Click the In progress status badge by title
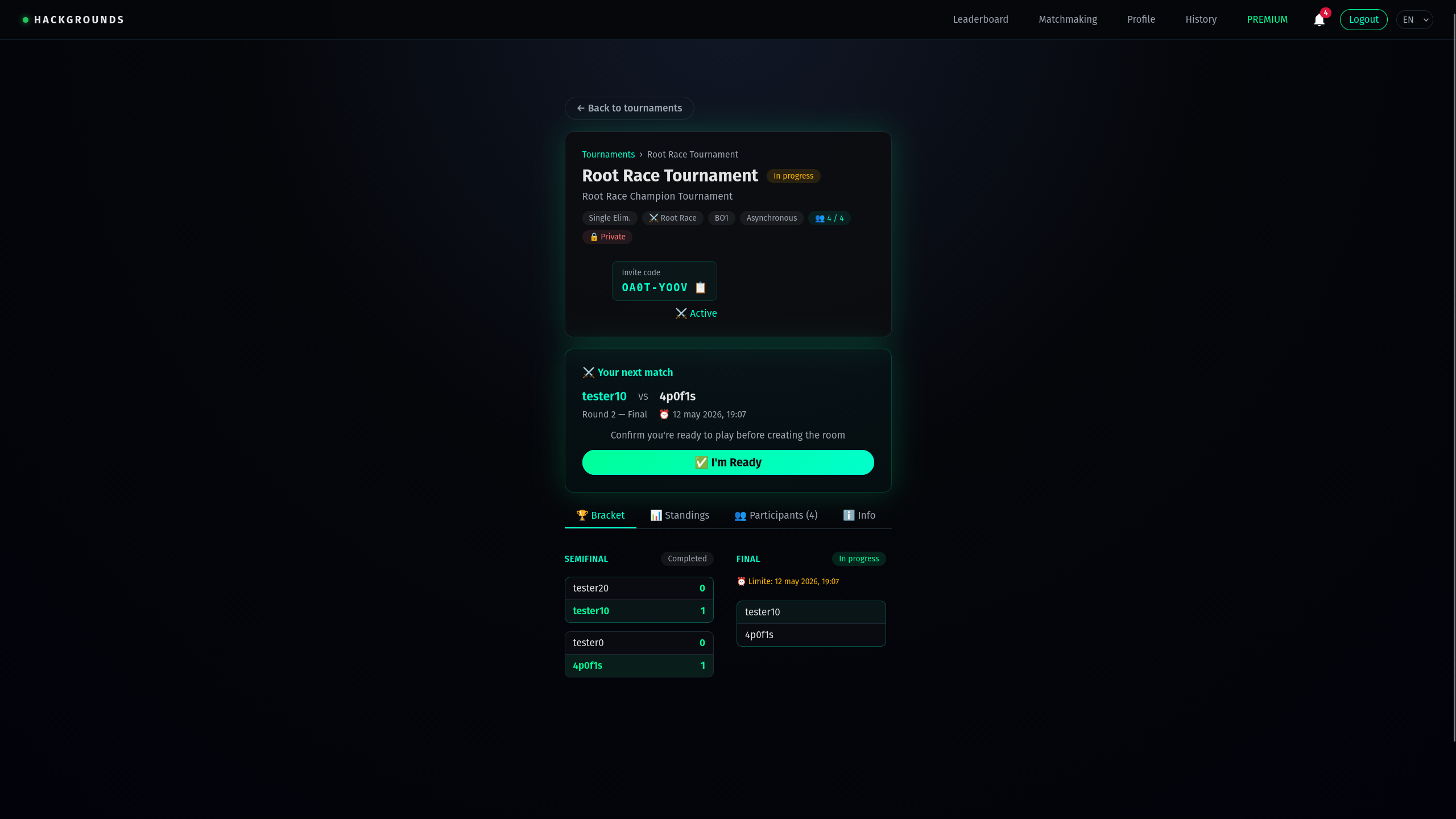The height and width of the screenshot is (819, 1456). tap(793, 176)
